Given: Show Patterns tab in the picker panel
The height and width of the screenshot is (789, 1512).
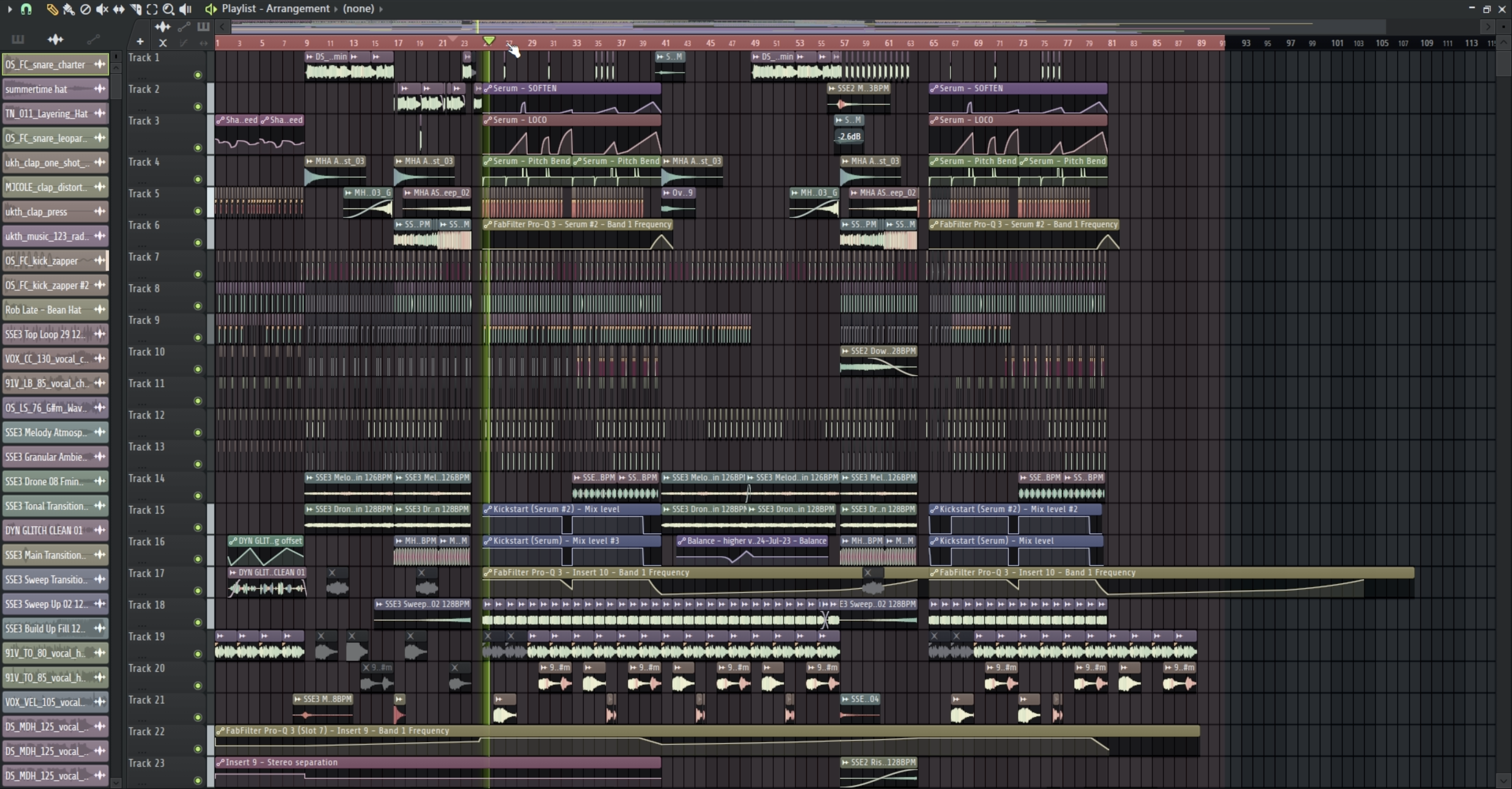Looking at the screenshot, I should (17, 40).
